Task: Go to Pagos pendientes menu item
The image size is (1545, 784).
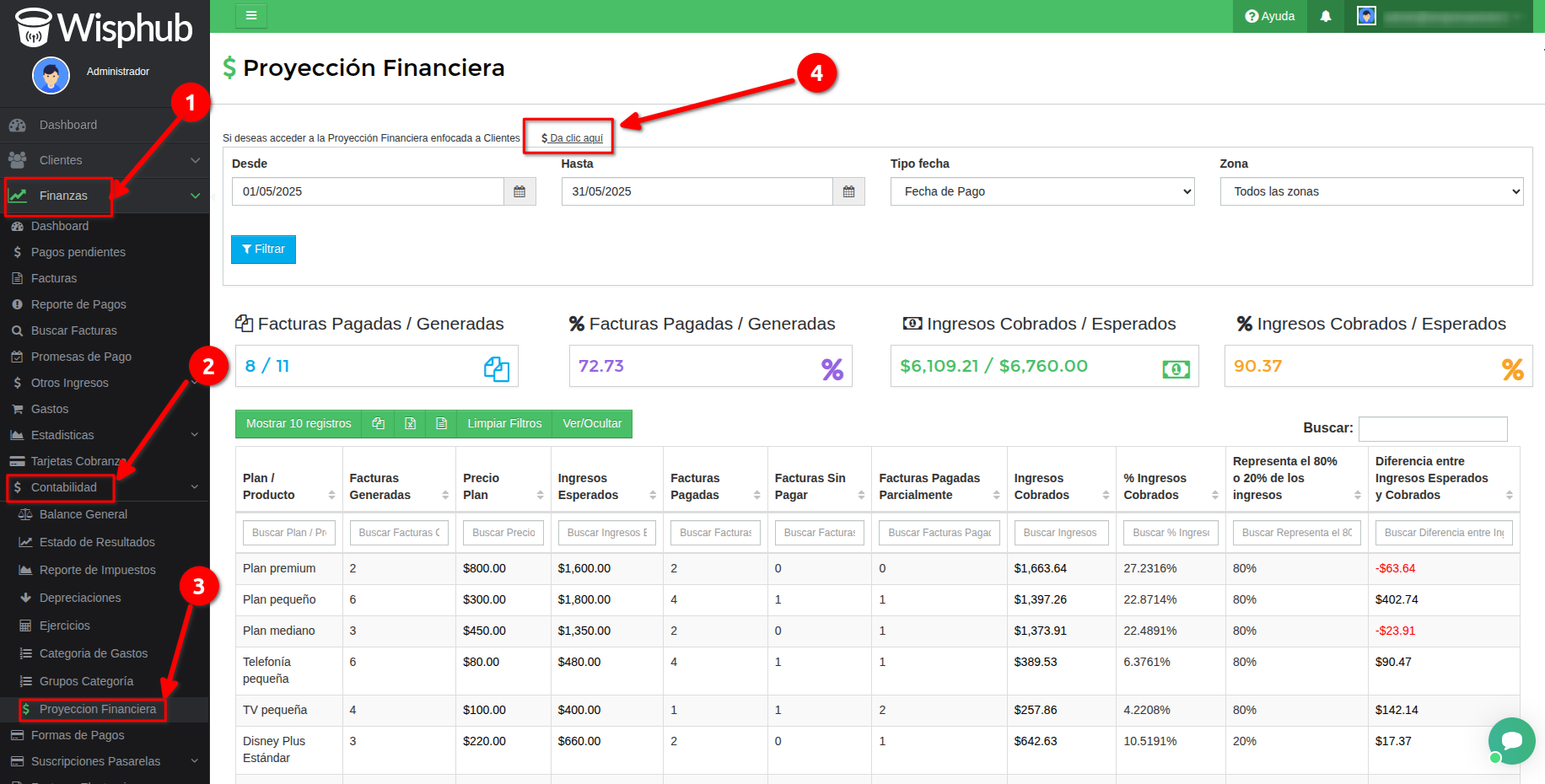Action: coord(78,252)
